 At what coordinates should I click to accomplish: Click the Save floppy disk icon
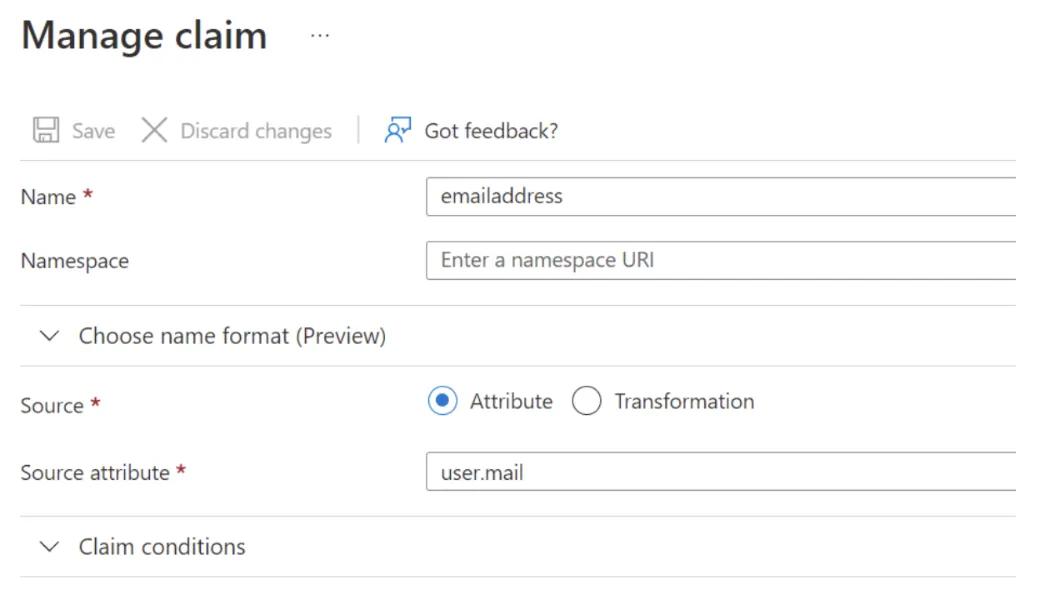pyautogui.click(x=46, y=131)
